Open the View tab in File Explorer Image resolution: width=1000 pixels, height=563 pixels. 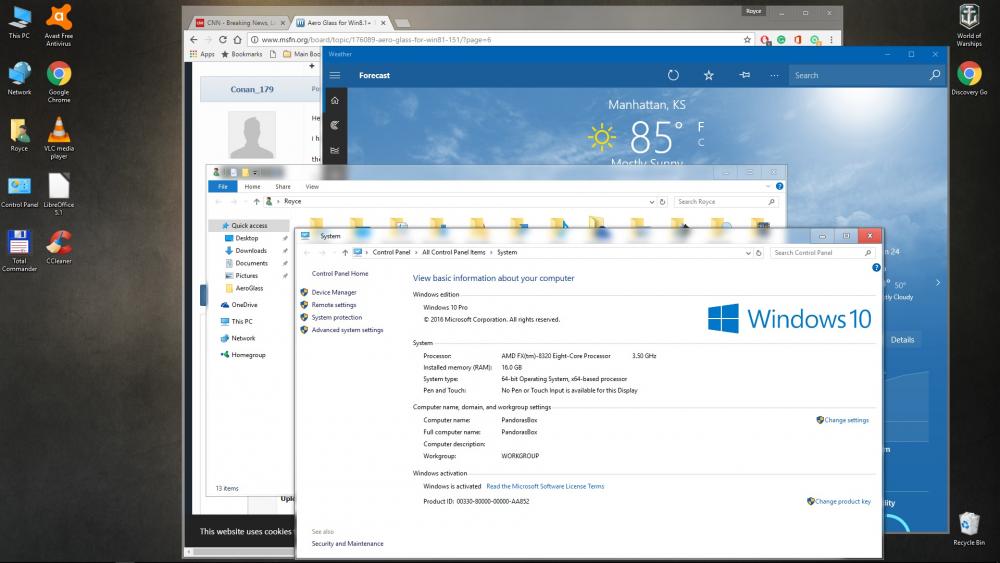coord(312,187)
